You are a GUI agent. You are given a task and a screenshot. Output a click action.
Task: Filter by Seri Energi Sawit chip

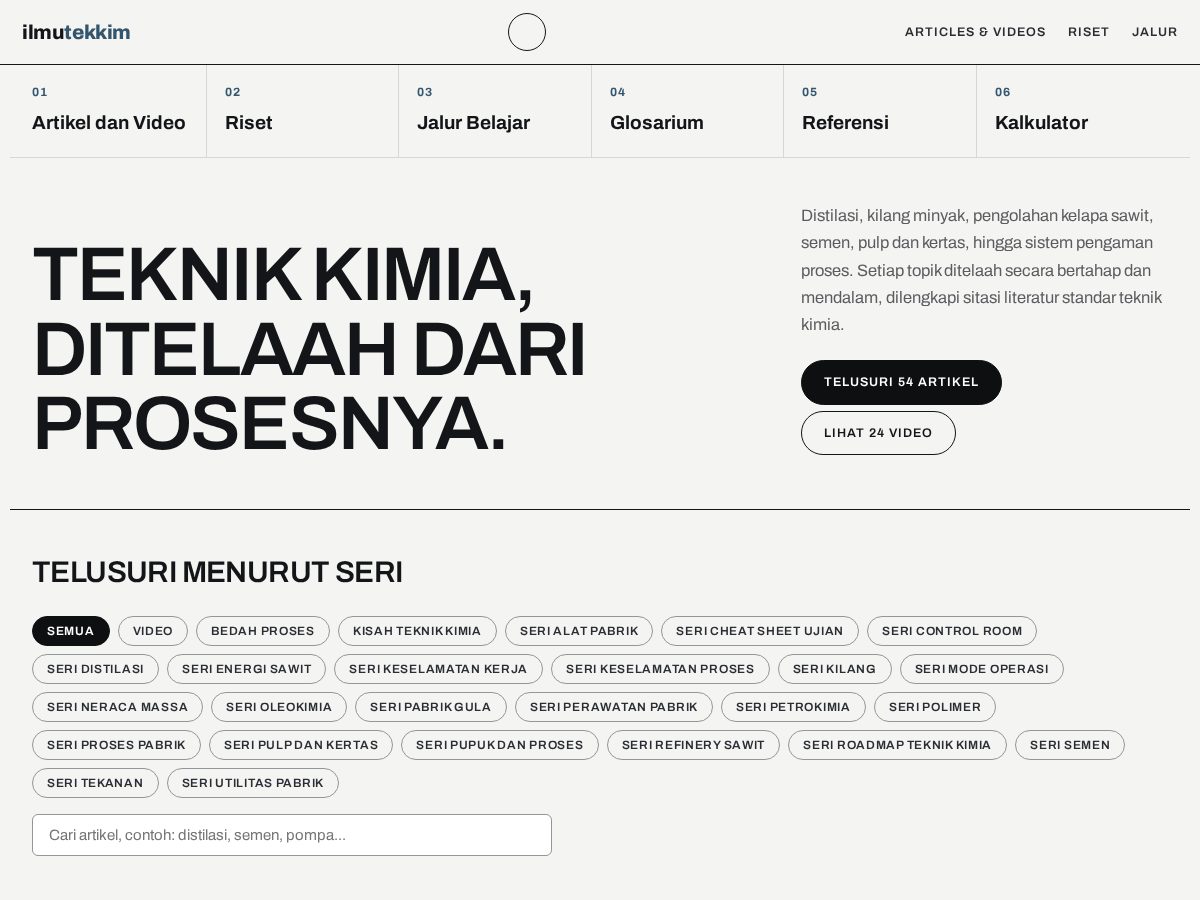247,669
